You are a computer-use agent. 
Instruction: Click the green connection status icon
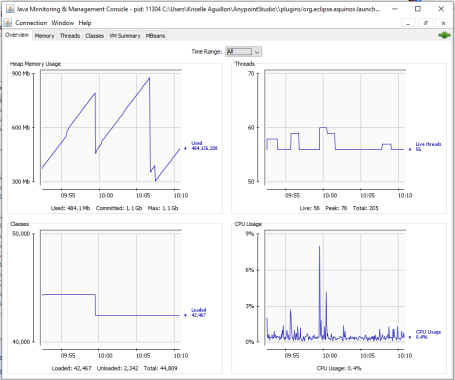coord(444,35)
